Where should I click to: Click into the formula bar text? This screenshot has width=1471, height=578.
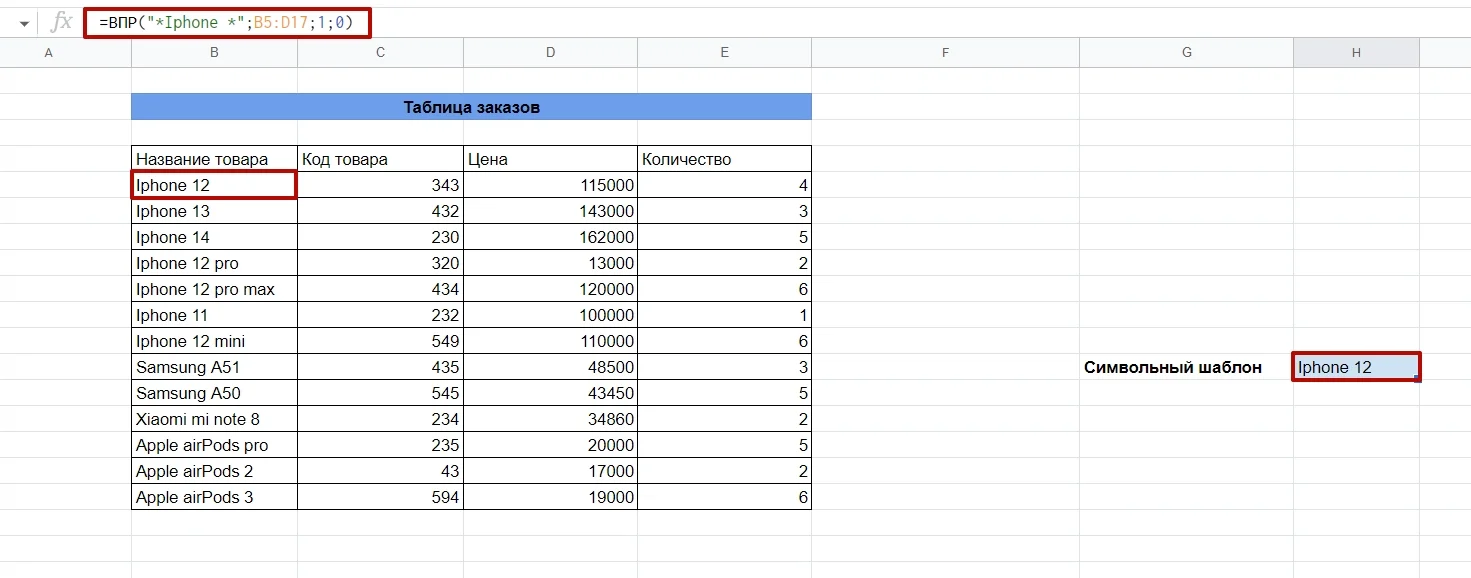[226, 22]
